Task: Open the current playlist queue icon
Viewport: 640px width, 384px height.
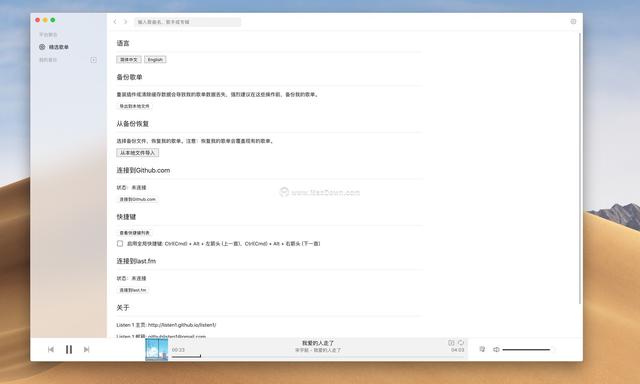Action: click(482, 349)
